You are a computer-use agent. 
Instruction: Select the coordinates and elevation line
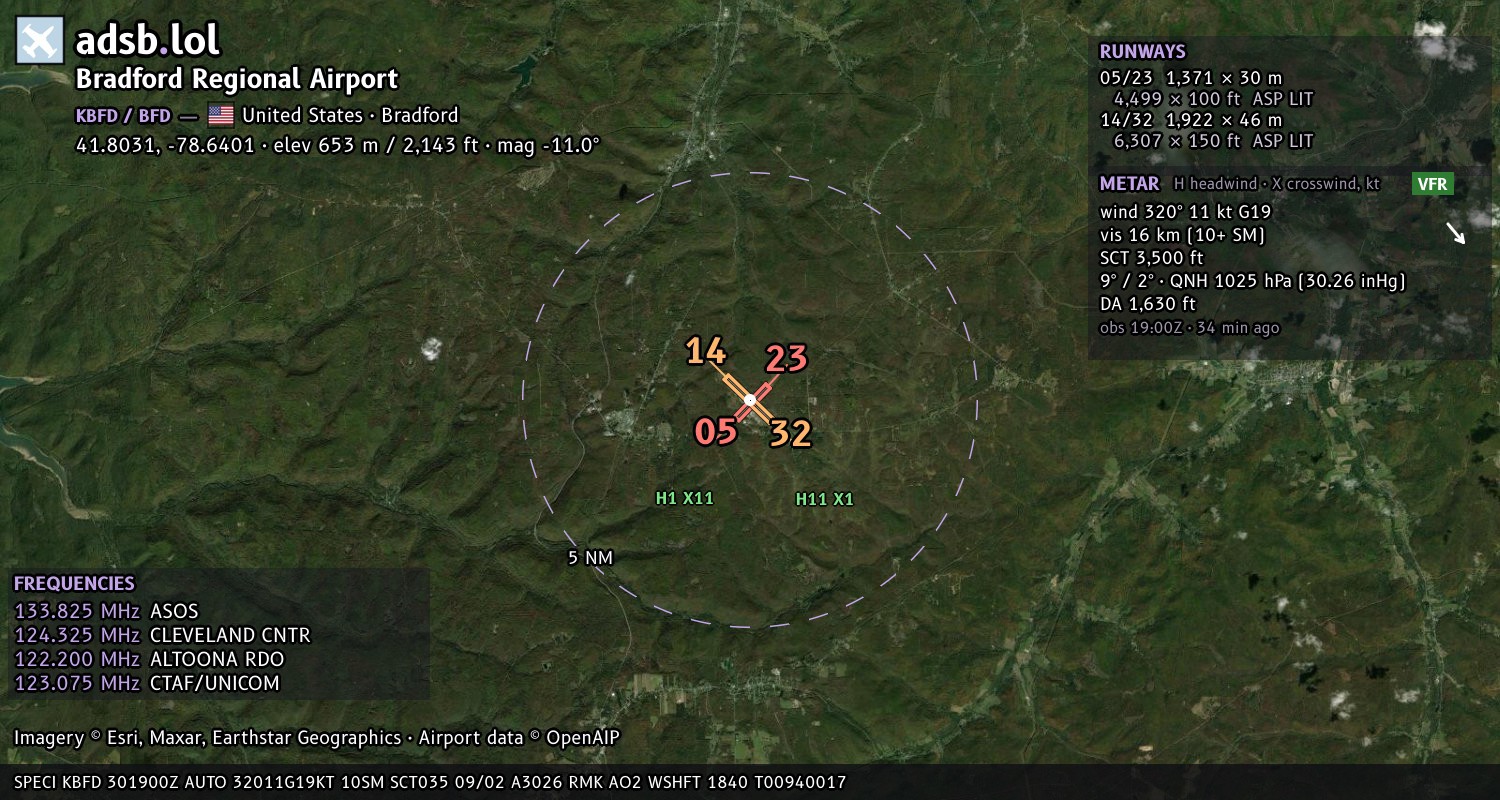coord(338,145)
